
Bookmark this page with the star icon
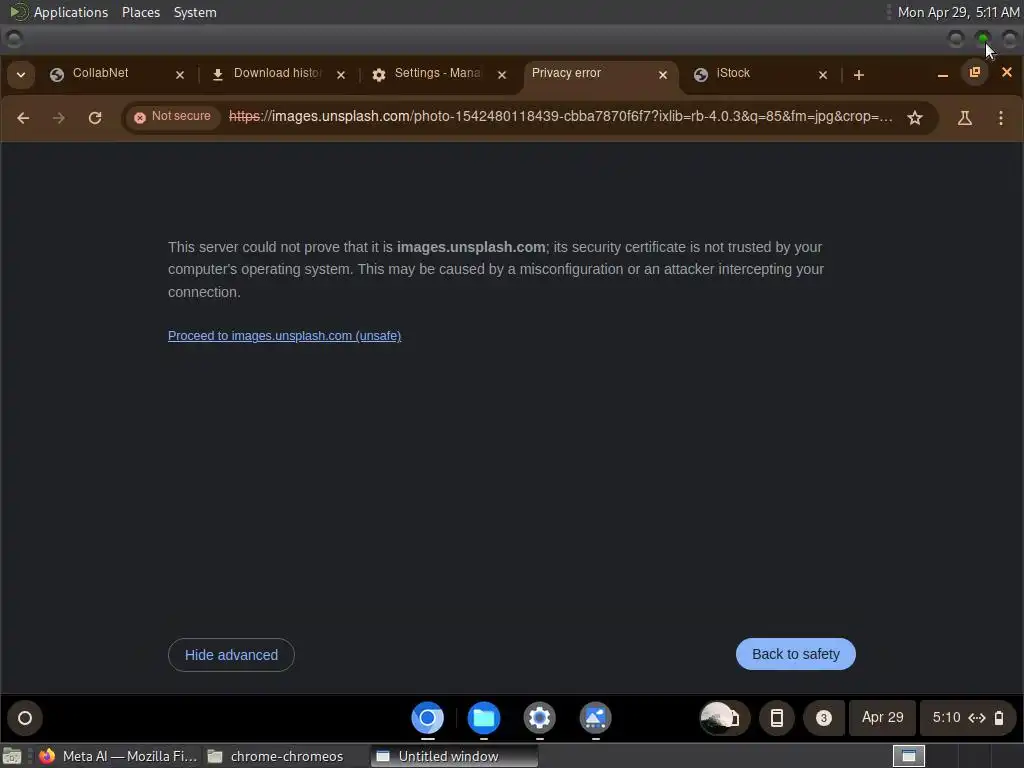915,118
